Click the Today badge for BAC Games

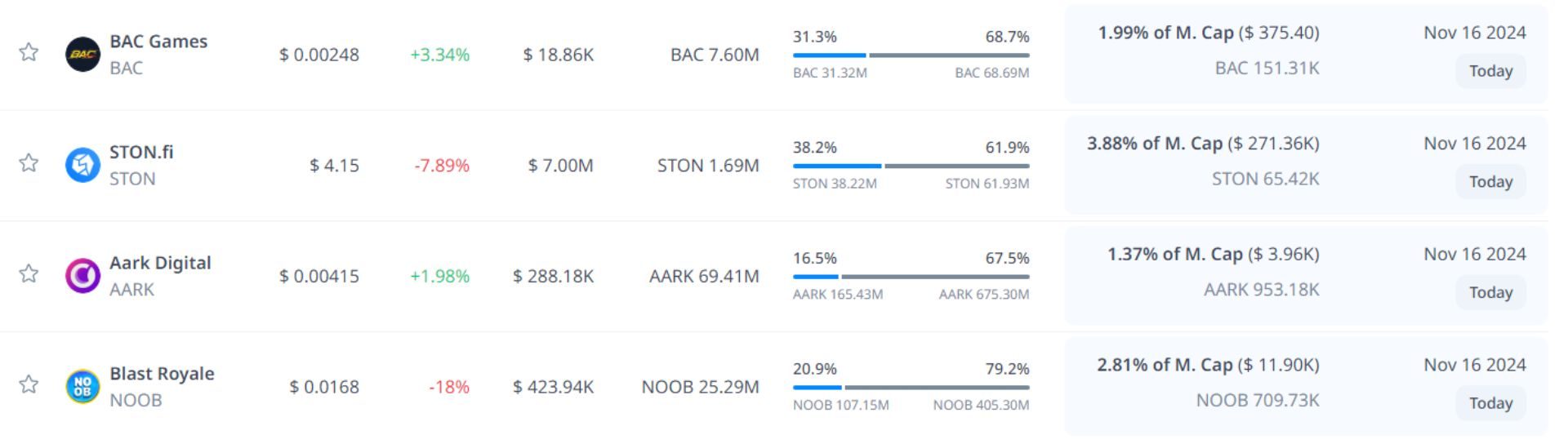coord(1490,71)
